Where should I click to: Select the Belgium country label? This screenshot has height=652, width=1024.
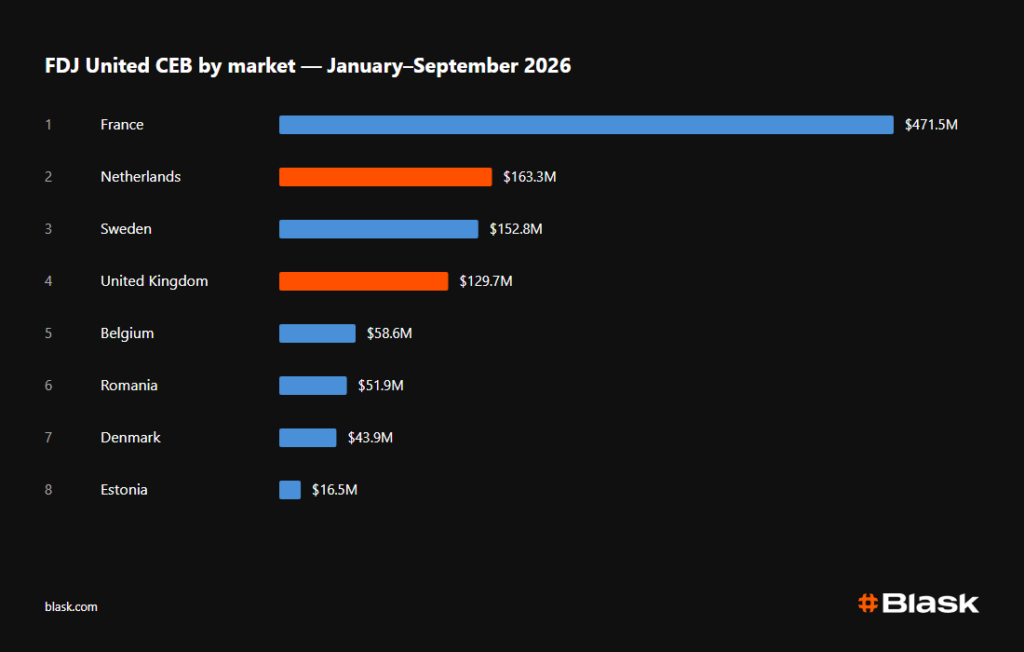pyautogui.click(x=127, y=334)
